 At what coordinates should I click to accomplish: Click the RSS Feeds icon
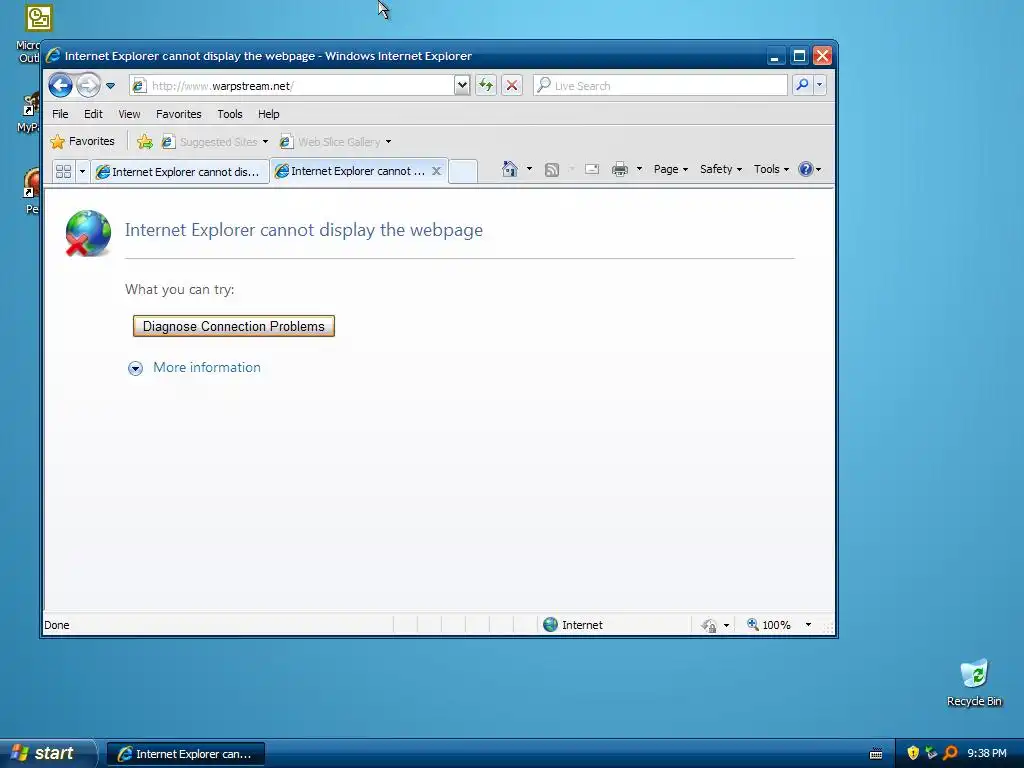click(x=552, y=170)
